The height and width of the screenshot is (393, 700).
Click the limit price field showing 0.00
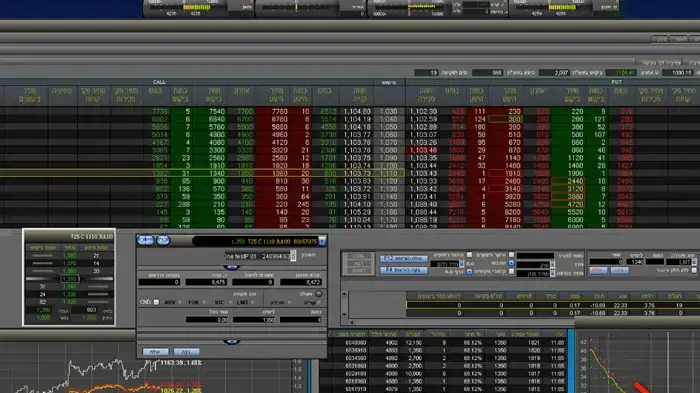coord(207,320)
